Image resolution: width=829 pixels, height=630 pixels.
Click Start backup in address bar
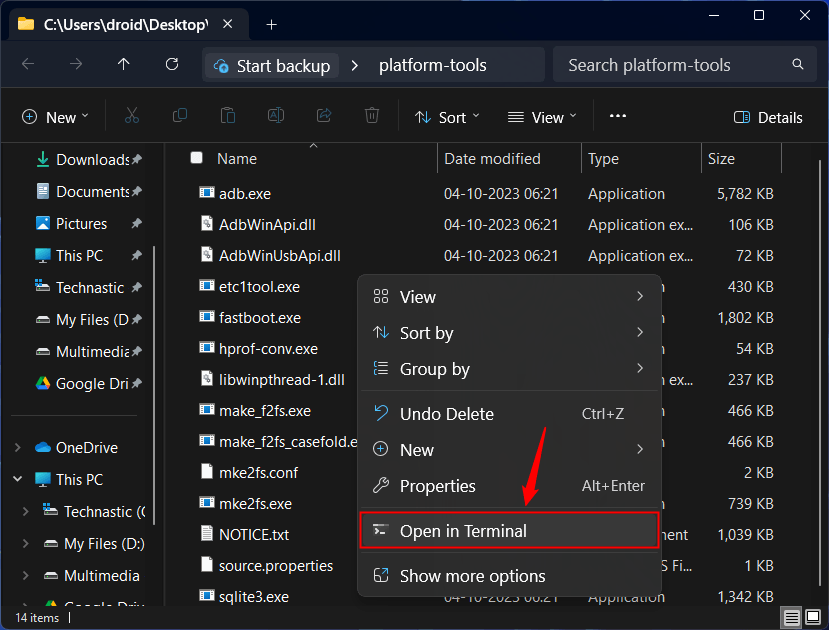[270, 66]
